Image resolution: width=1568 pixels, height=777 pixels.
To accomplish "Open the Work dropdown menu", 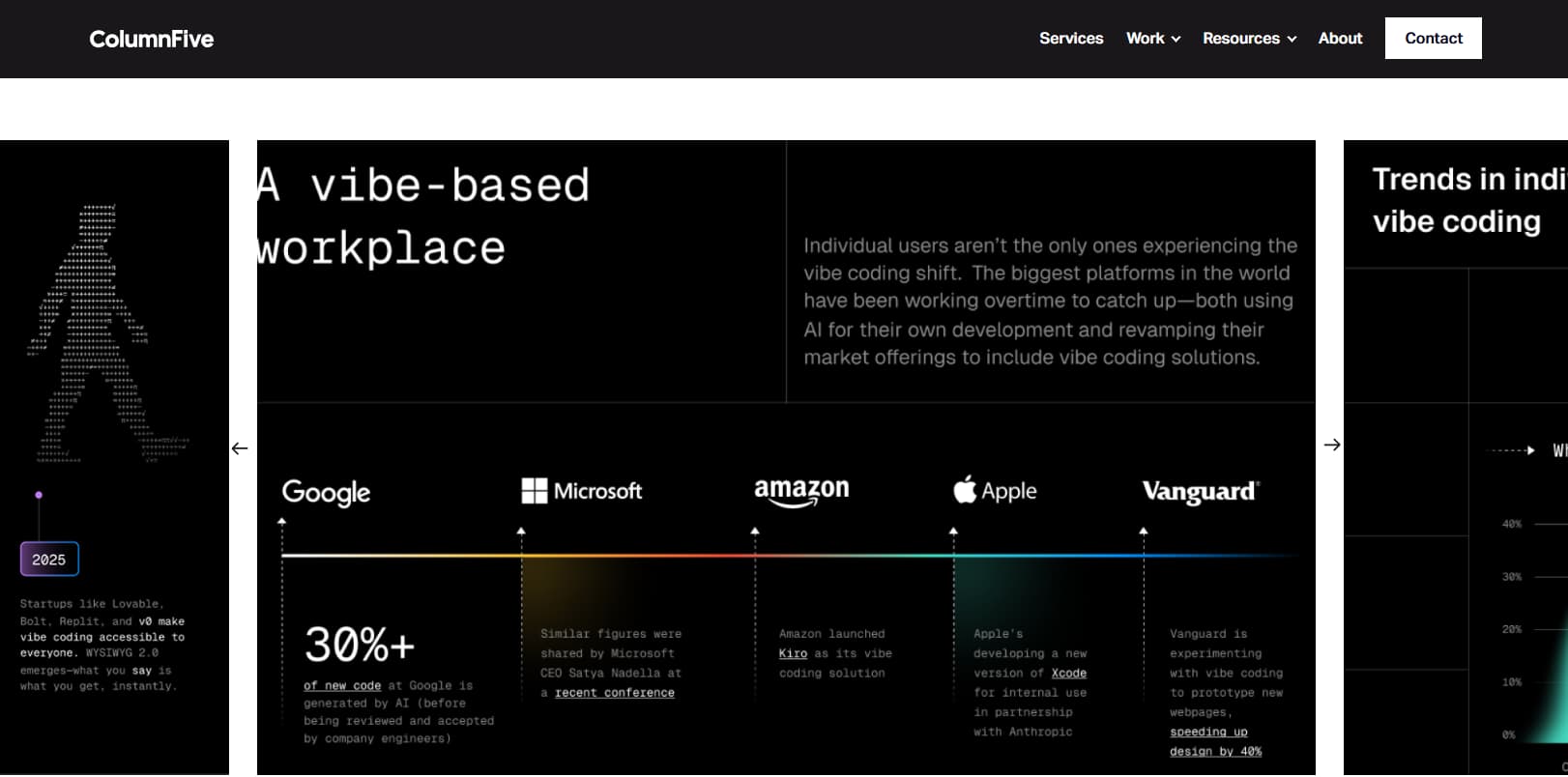I will coord(1153,39).
